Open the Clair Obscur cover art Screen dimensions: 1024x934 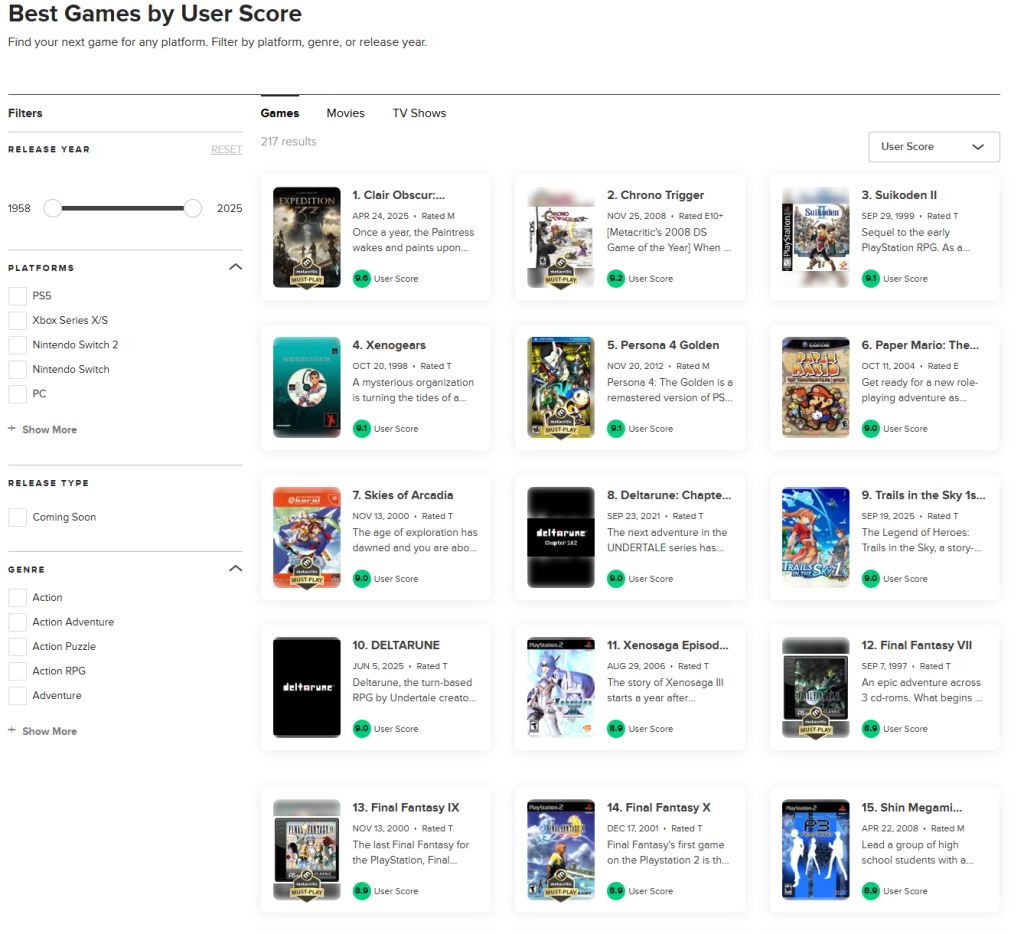click(307, 238)
